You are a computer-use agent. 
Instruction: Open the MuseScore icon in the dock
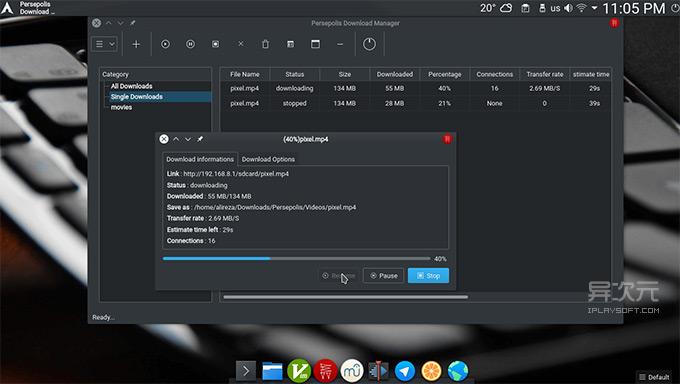(352, 371)
